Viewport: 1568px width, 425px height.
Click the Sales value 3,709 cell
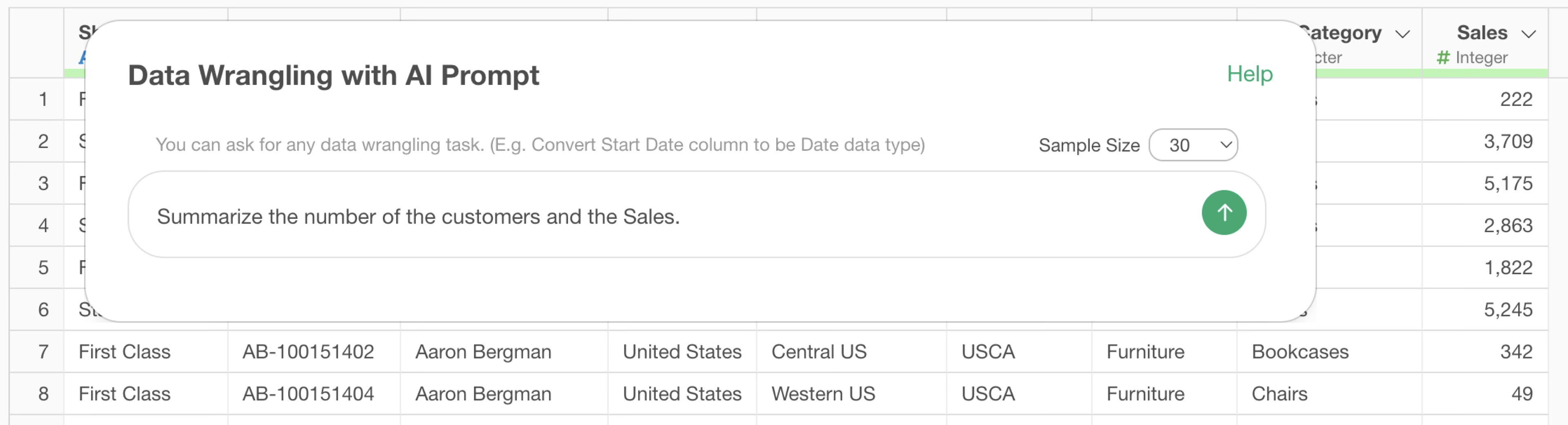[x=1507, y=141]
